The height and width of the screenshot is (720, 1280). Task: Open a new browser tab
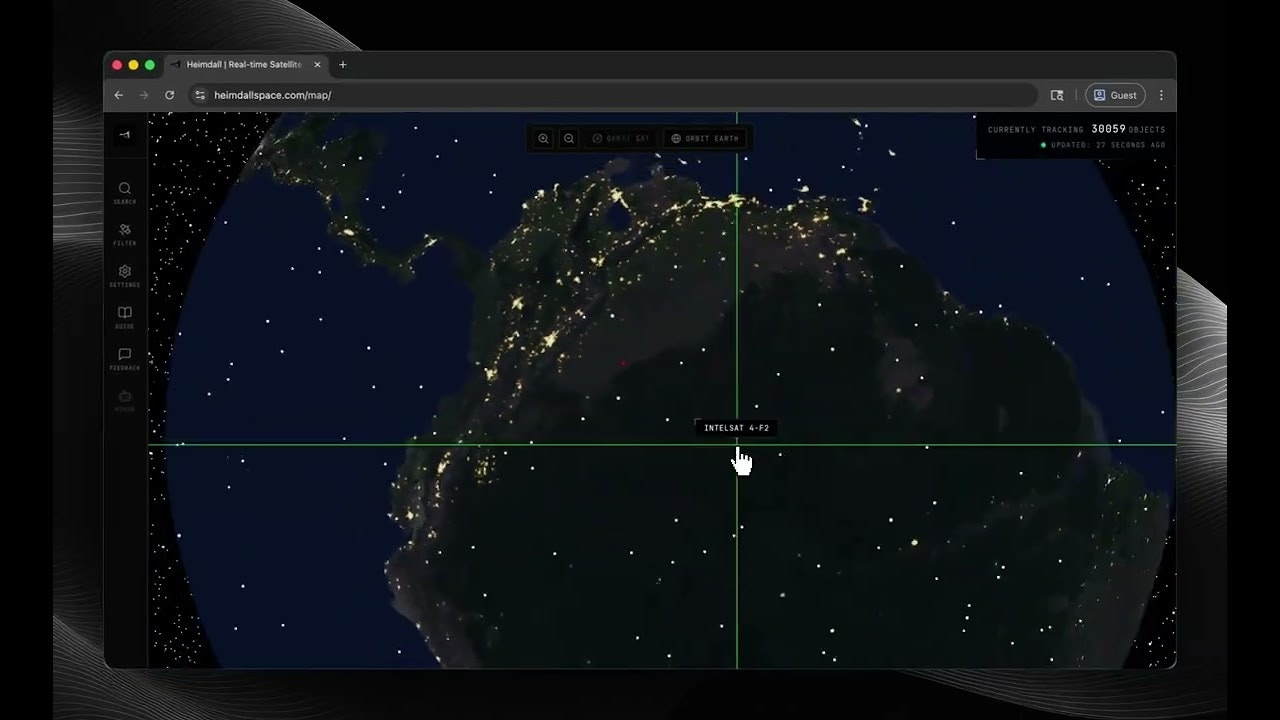tap(343, 65)
